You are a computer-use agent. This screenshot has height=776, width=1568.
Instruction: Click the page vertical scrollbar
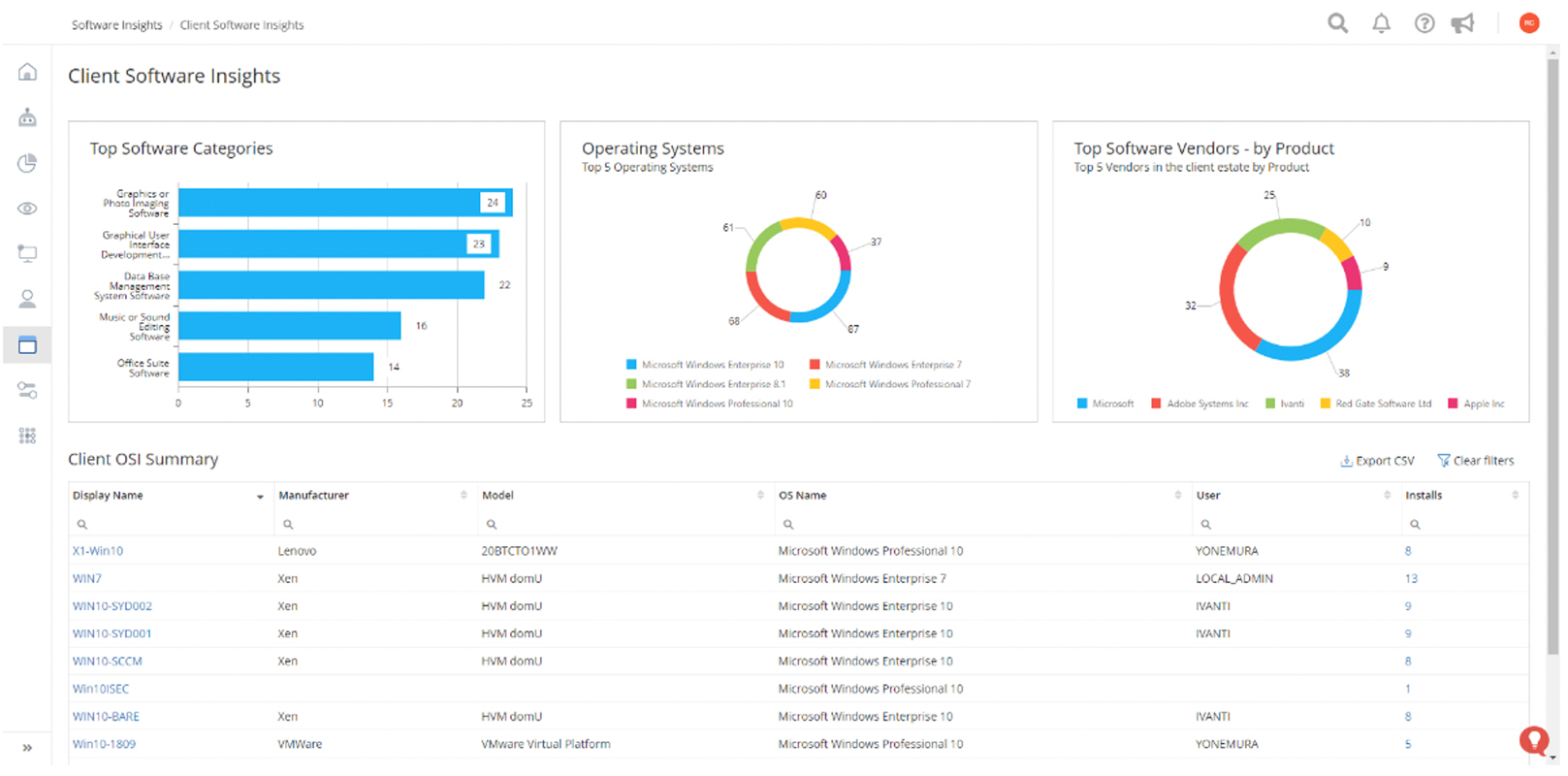tap(1552, 355)
